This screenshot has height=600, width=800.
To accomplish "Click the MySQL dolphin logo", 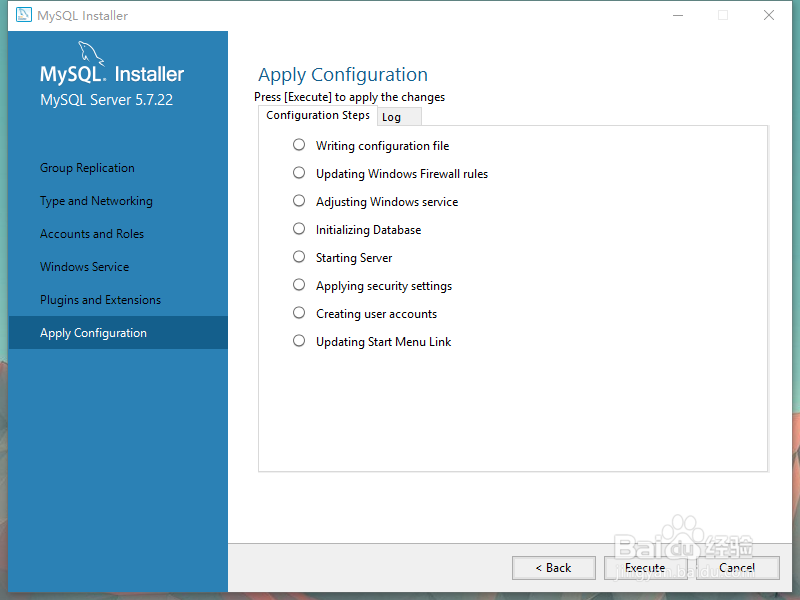I will coord(91,53).
